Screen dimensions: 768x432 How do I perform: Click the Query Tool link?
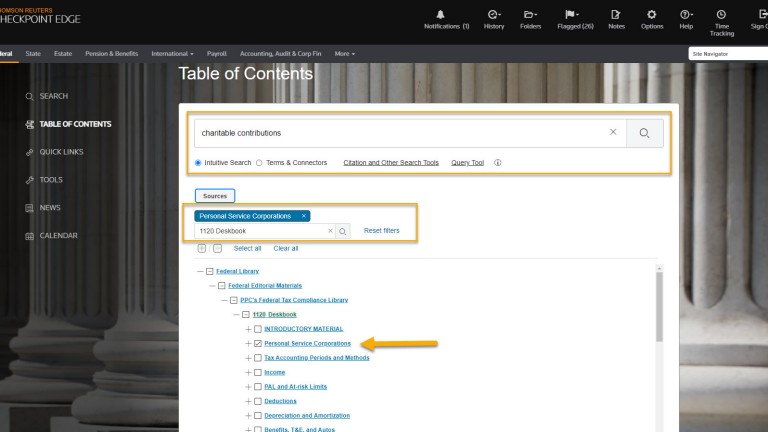(x=467, y=162)
